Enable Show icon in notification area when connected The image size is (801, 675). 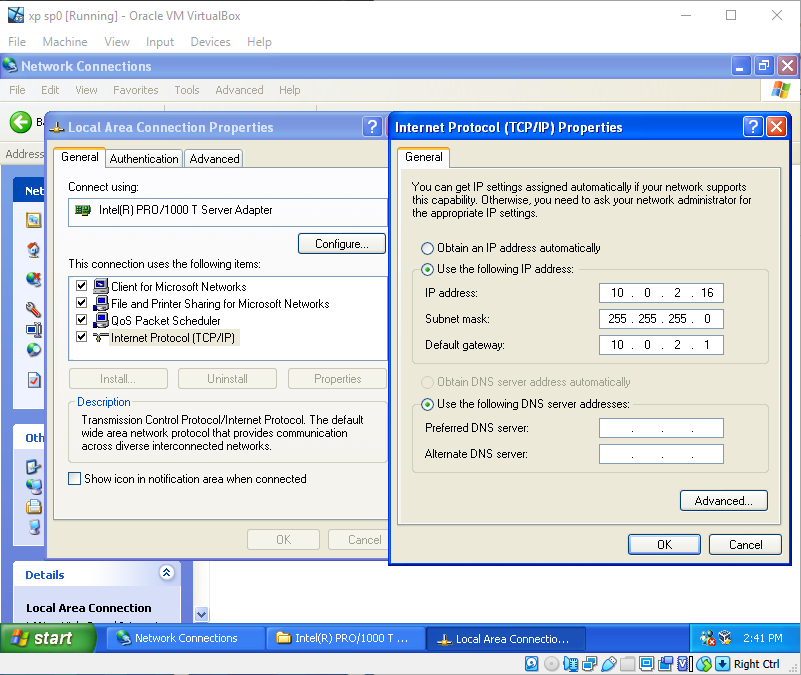[75, 479]
